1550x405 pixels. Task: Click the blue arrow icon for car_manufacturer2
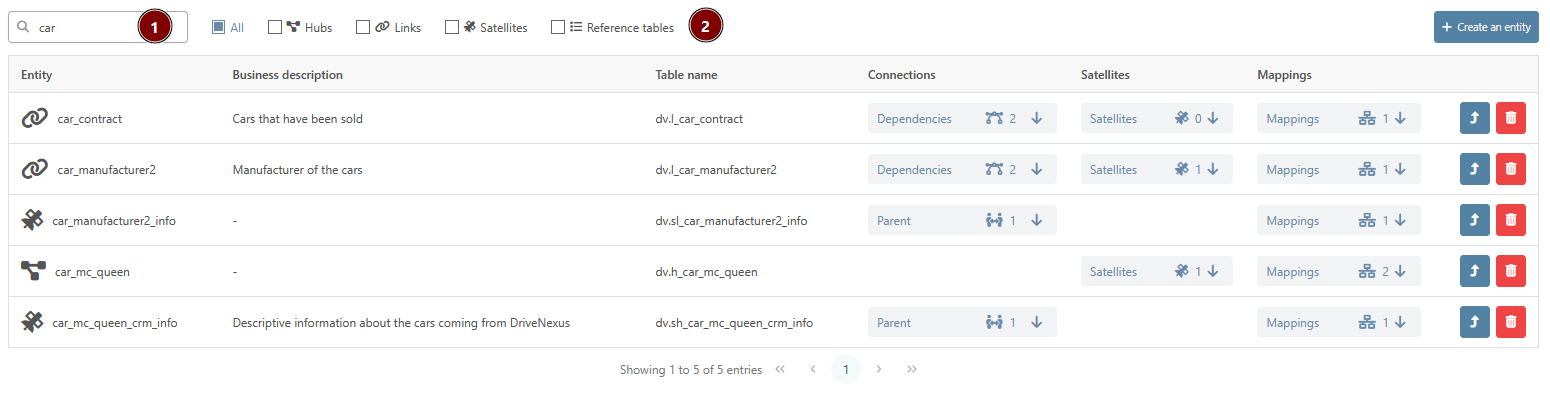tap(1474, 169)
